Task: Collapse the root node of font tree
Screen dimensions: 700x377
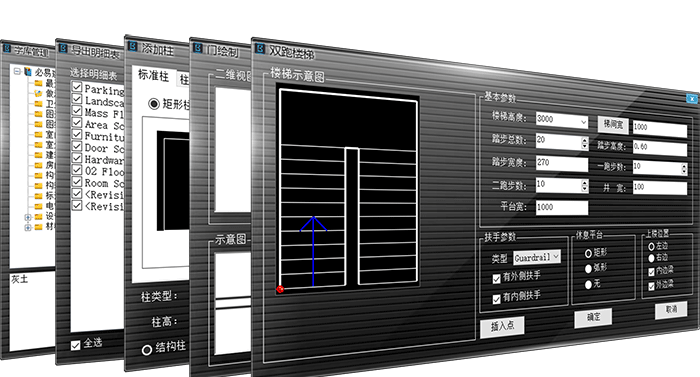Action: click(17, 71)
